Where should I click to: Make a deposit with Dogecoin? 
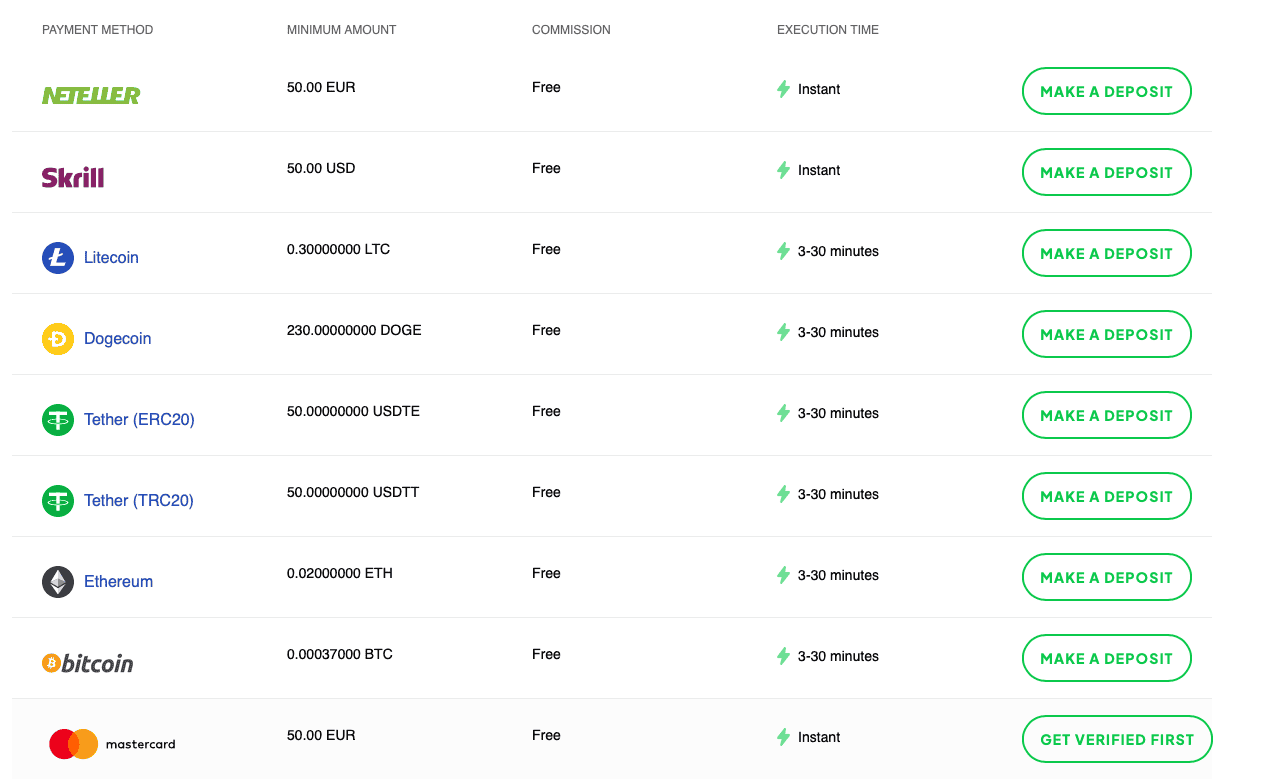(1106, 334)
